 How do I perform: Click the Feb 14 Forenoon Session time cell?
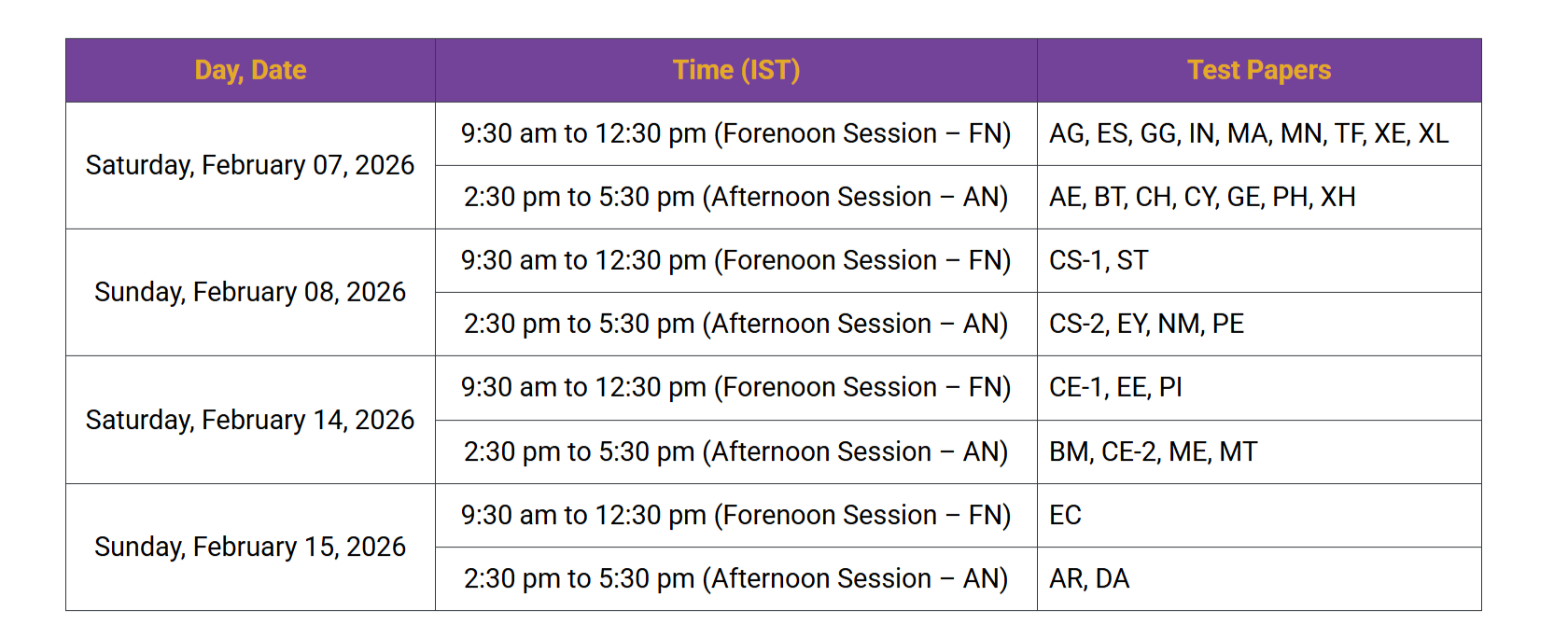735,387
